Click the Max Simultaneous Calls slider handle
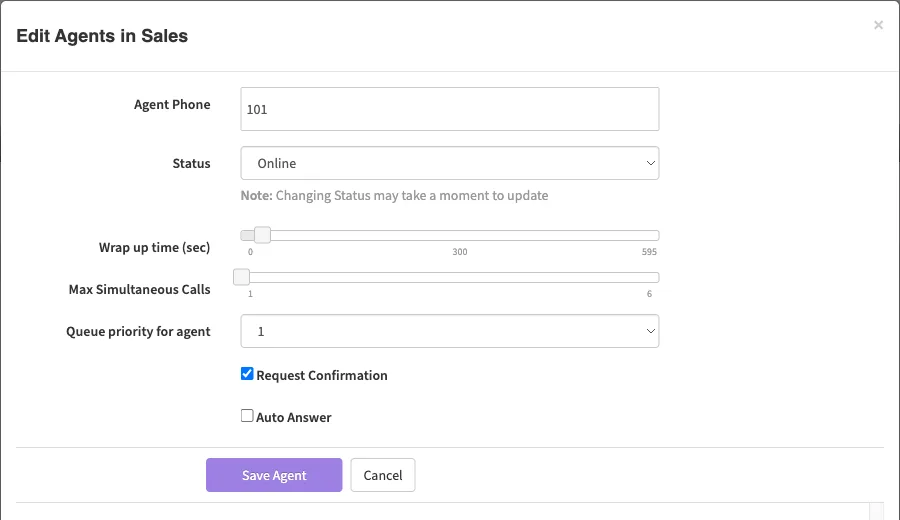The width and height of the screenshot is (900, 520). 242,277
